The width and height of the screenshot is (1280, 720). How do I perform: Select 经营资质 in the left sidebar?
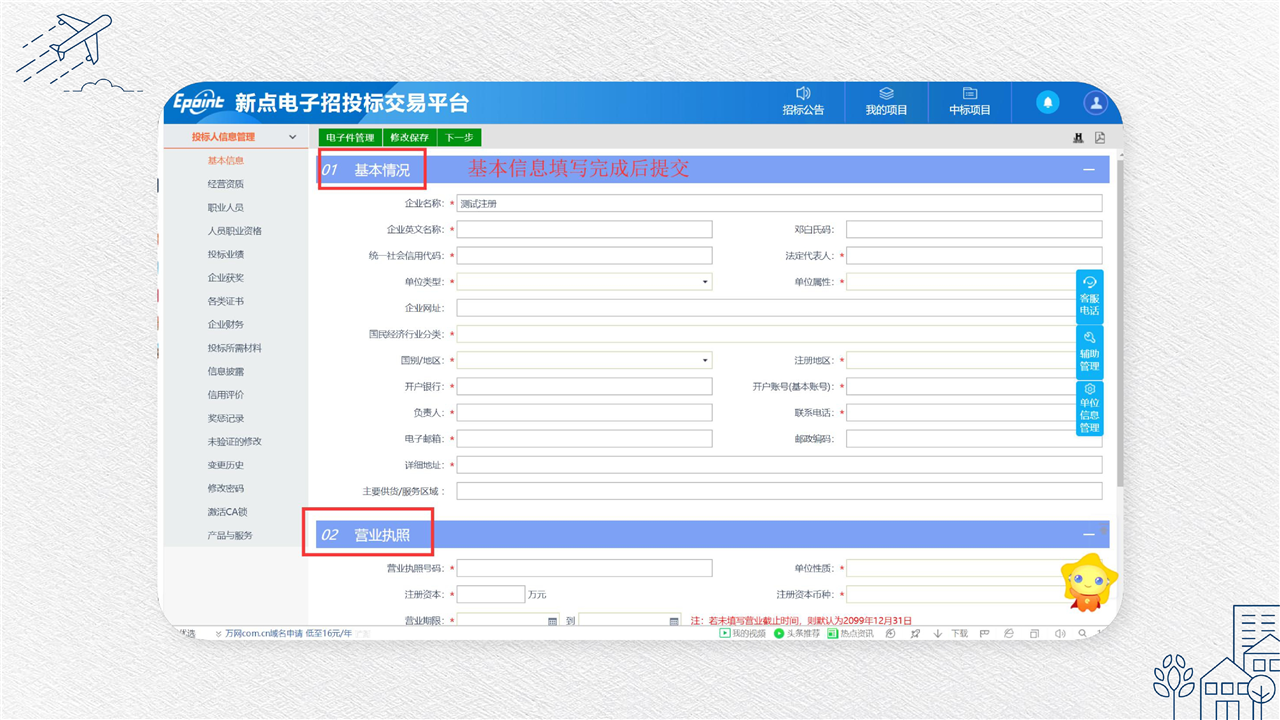(x=225, y=184)
